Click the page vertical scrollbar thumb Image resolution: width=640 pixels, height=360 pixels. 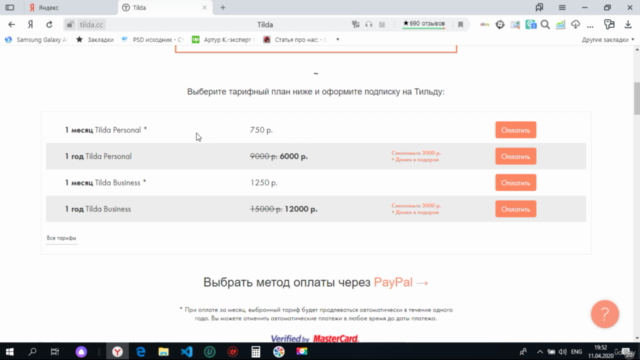pyautogui.click(x=637, y=98)
